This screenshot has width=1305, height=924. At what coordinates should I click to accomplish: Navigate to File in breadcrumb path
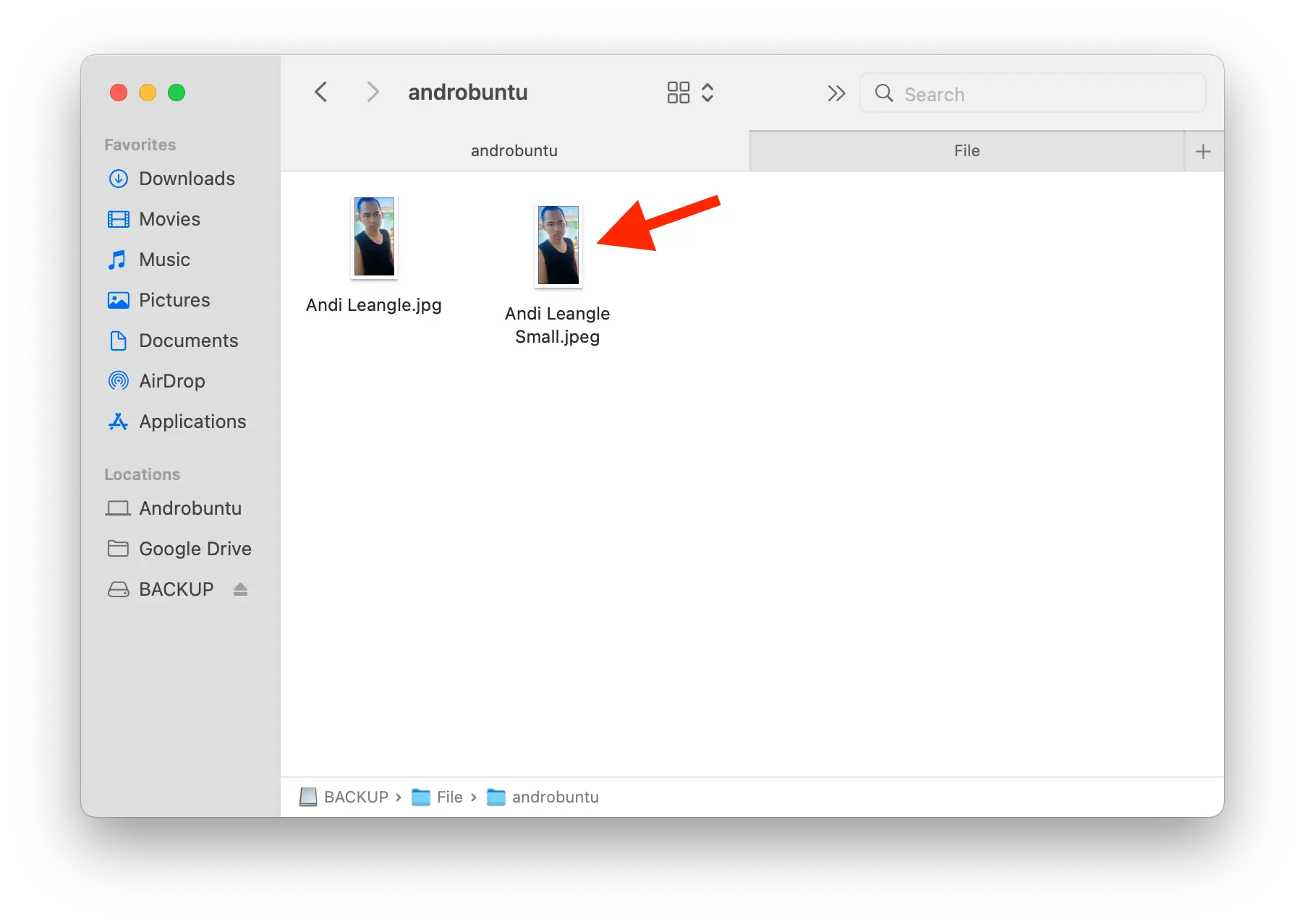click(449, 797)
